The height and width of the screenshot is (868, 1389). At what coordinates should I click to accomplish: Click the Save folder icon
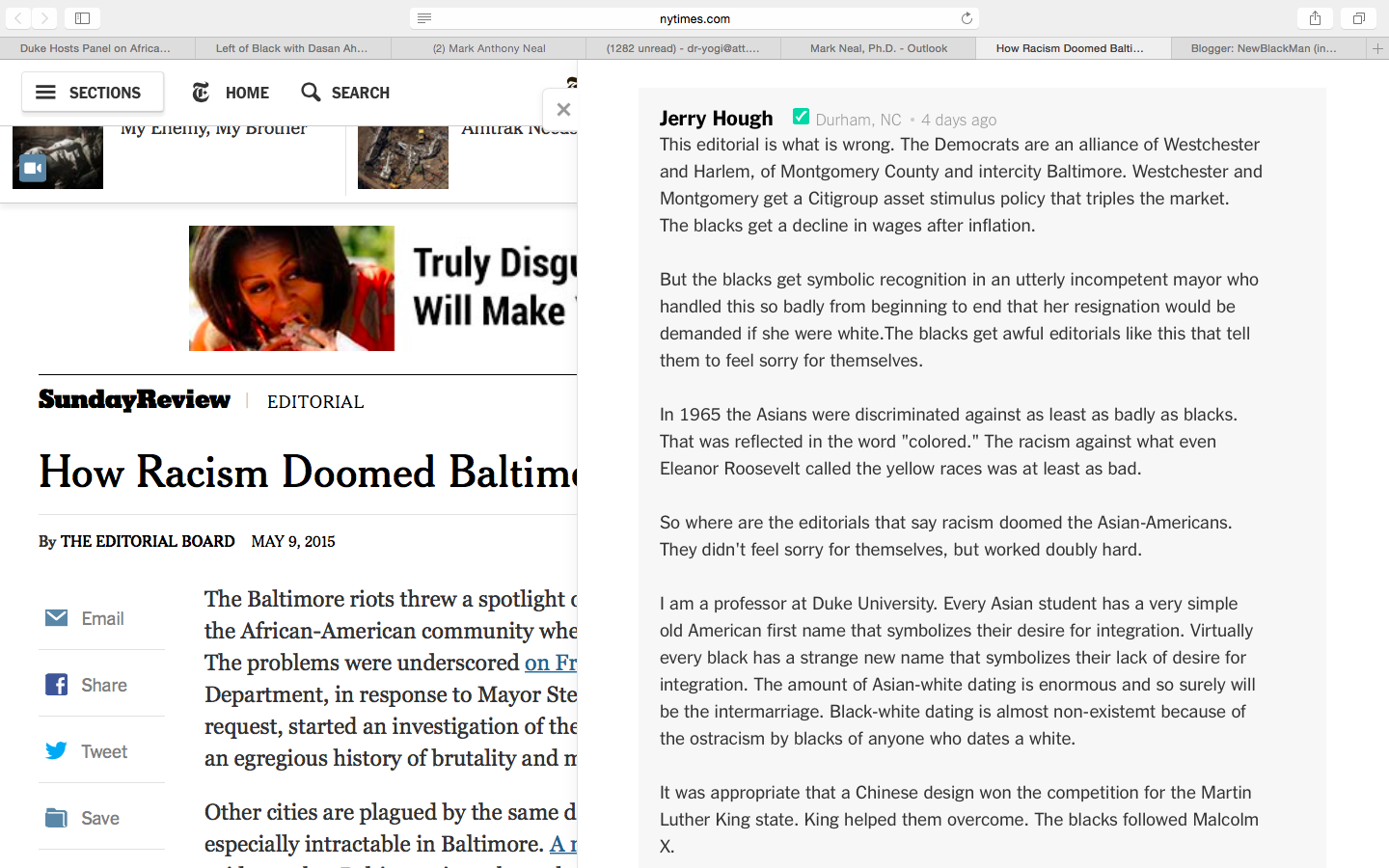(x=57, y=818)
